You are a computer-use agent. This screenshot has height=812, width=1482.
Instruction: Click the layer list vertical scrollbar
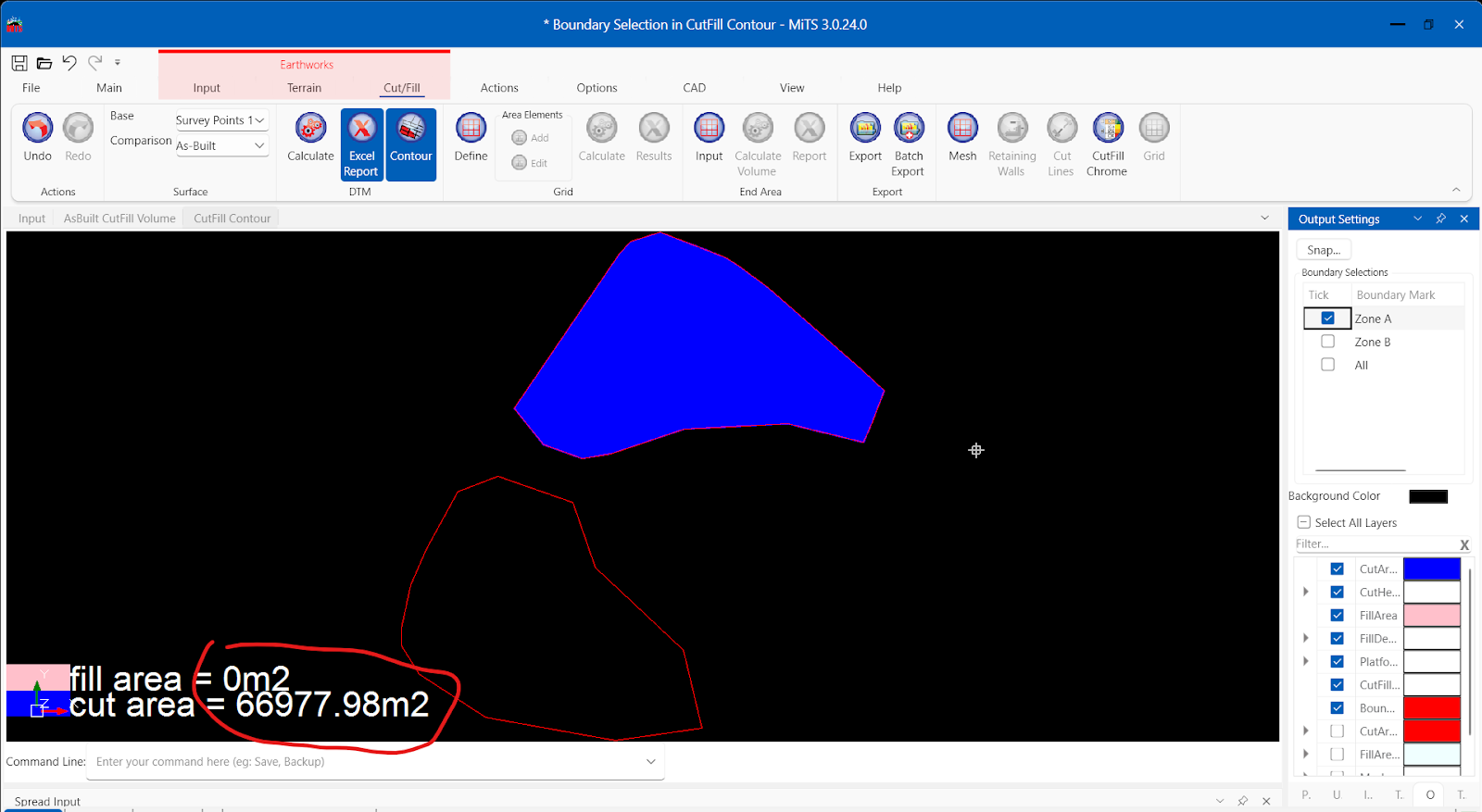coord(1470,653)
